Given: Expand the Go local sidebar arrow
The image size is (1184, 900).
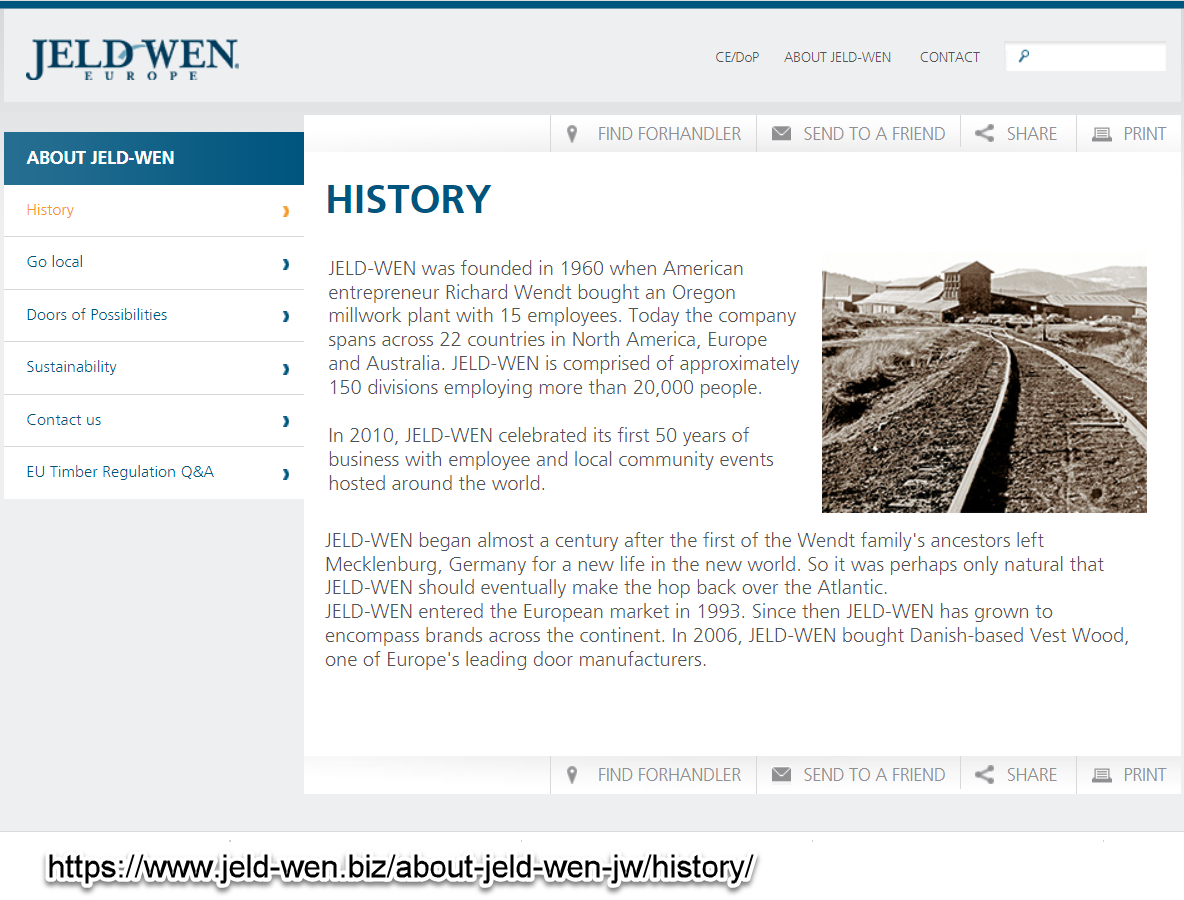Looking at the screenshot, I should click(285, 264).
